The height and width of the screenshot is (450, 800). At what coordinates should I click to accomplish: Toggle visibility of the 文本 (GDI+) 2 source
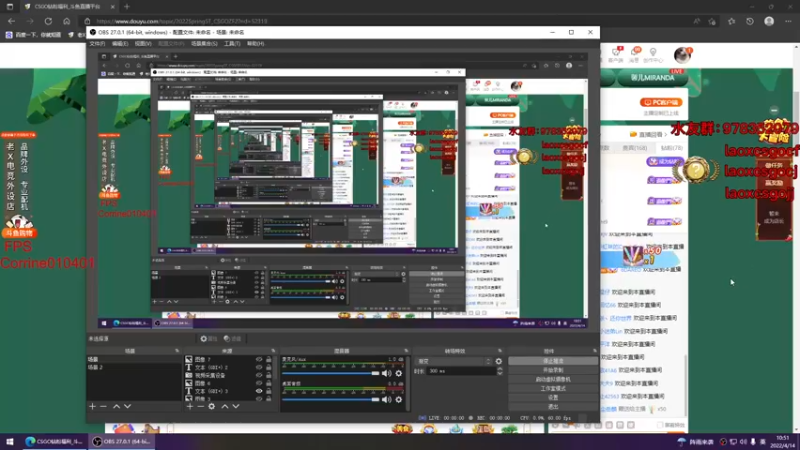click(x=259, y=367)
